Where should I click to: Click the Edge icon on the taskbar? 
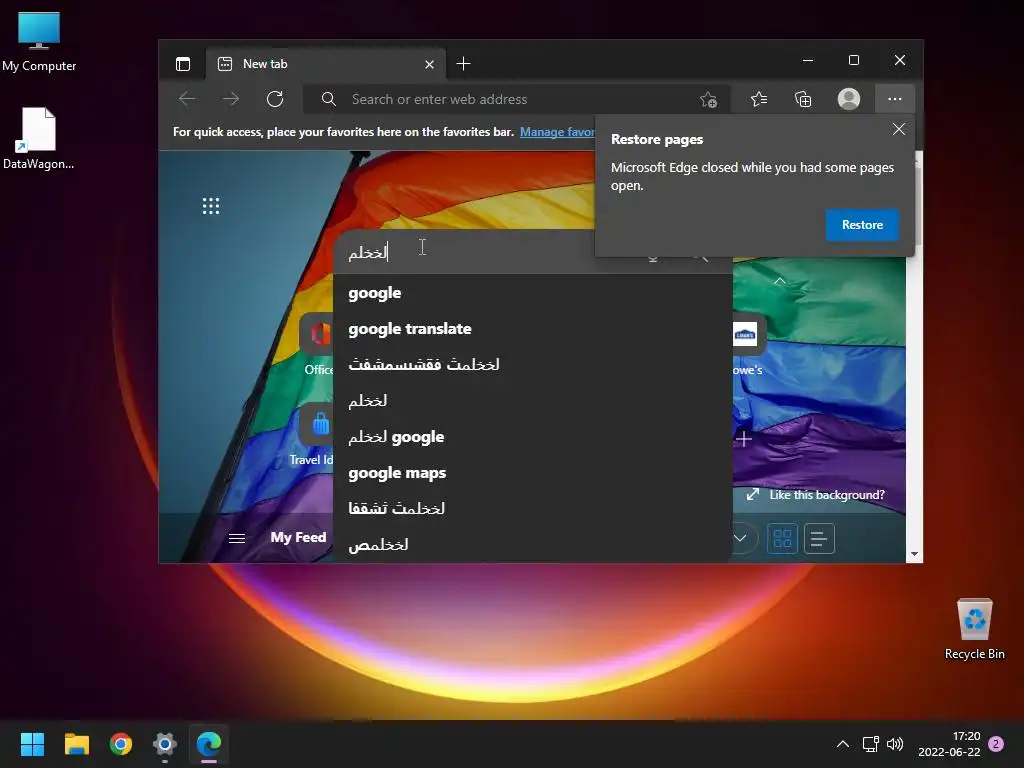209,744
